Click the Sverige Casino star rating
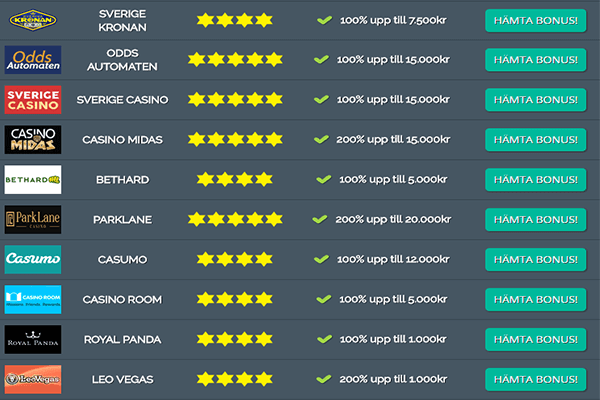The width and height of the screenshot is (600, 400). (x=235, y=100)
